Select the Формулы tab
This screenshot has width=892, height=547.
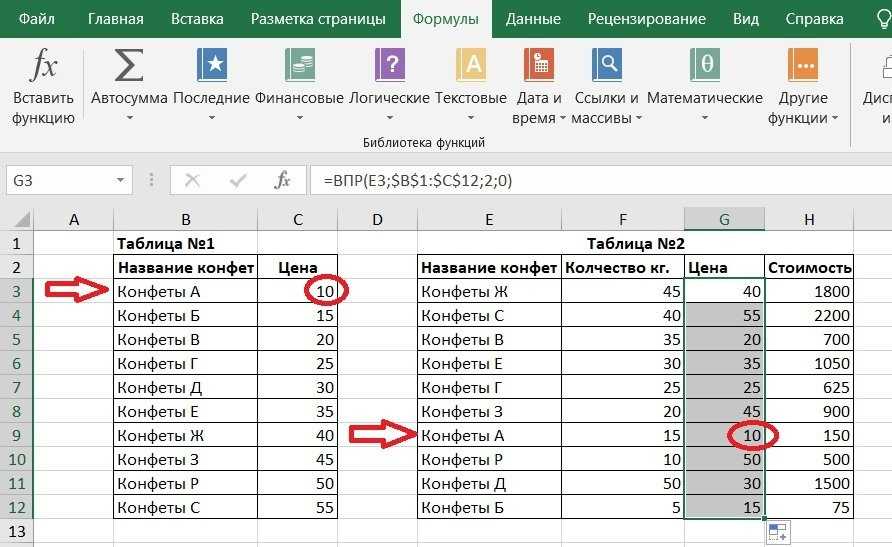click(446, 19)
